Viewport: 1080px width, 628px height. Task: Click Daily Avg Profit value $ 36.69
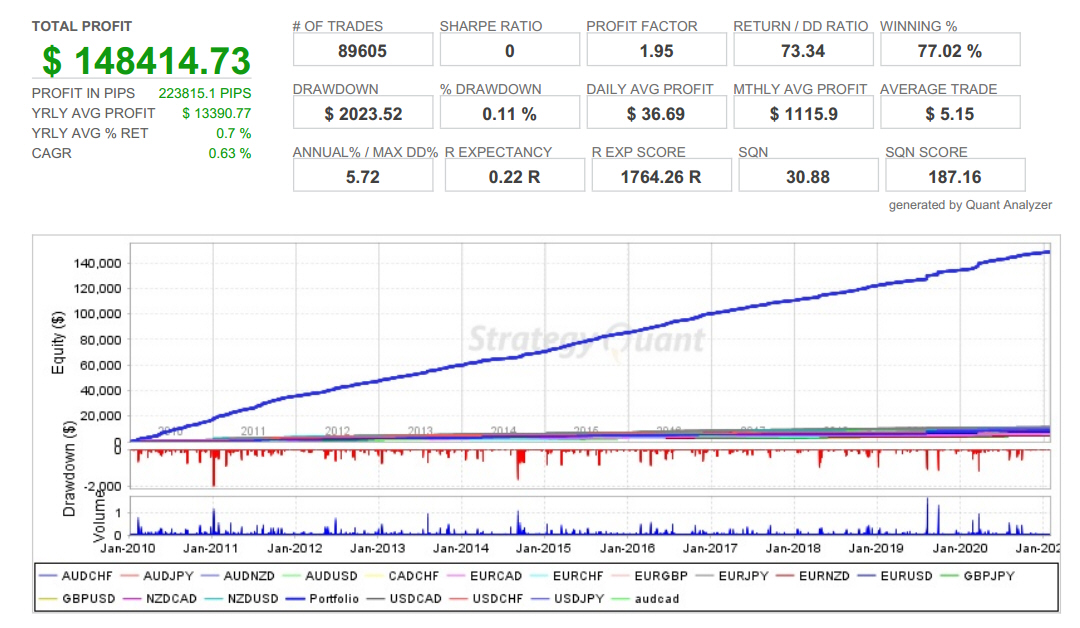tap(656, 114)
